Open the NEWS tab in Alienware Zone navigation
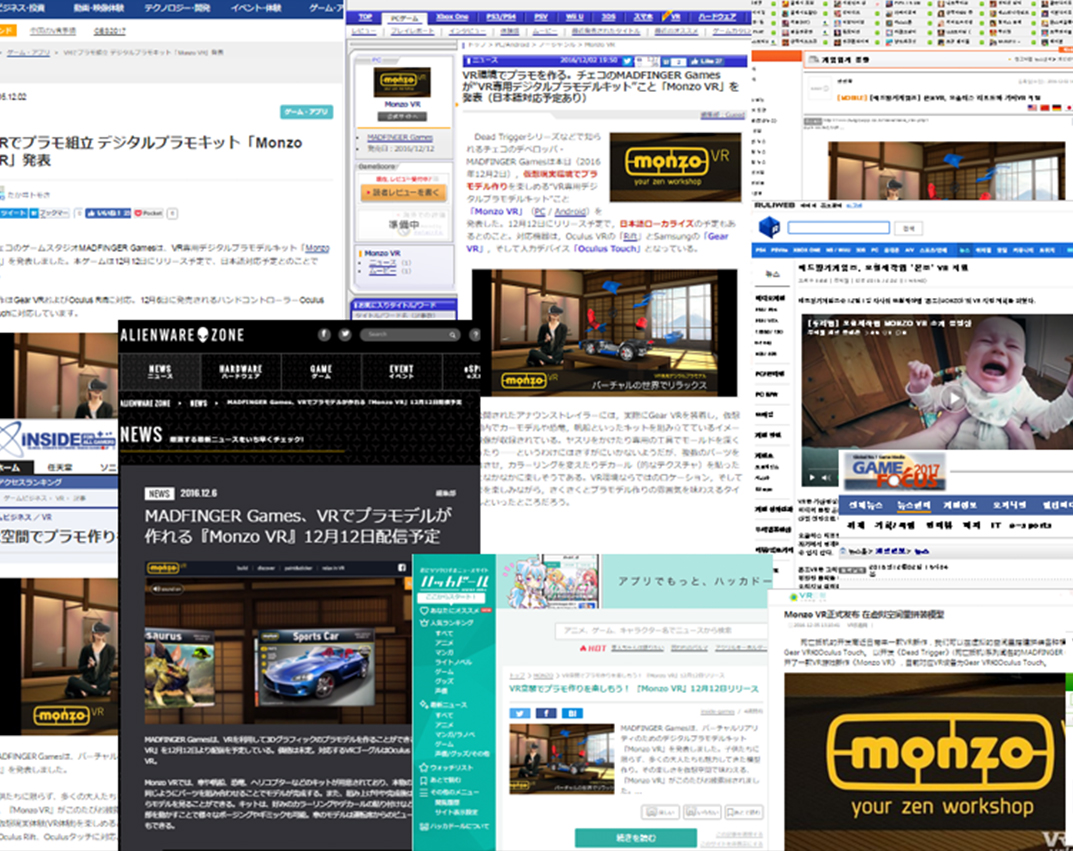Screen dimensions: 1073x851 [160, 371]
